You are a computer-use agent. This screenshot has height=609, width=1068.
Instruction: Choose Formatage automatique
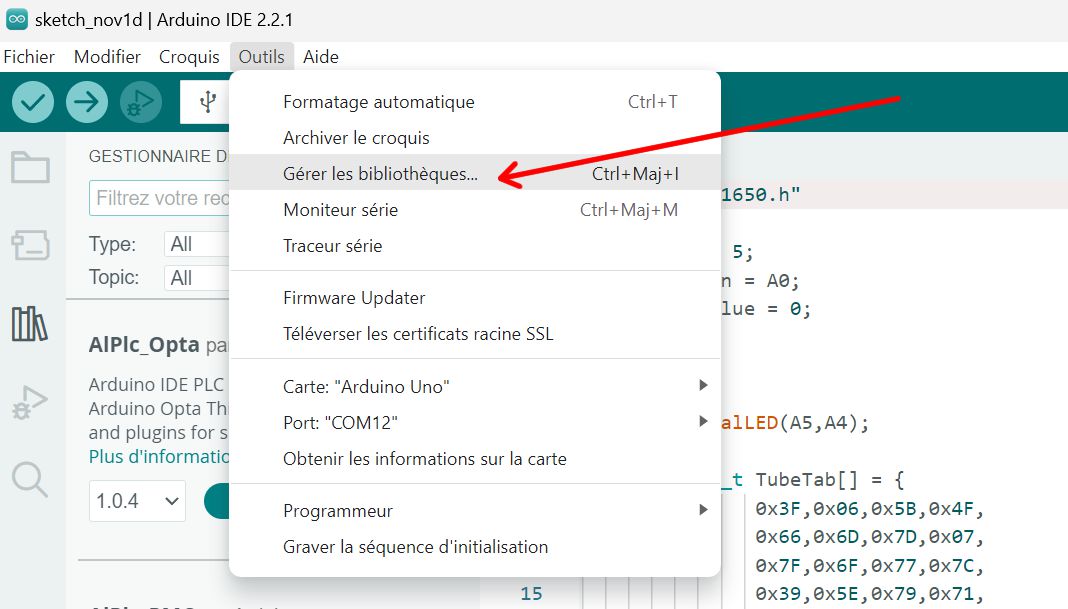point(475,102)
